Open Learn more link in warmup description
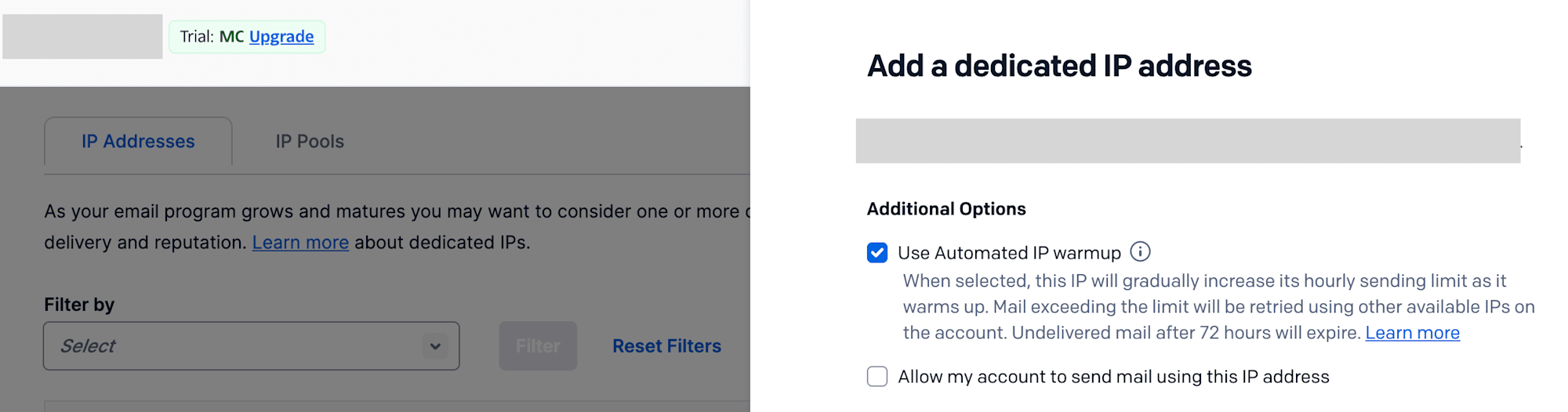Screen dimensions: 1568x412 click(x=1412, y=333)
